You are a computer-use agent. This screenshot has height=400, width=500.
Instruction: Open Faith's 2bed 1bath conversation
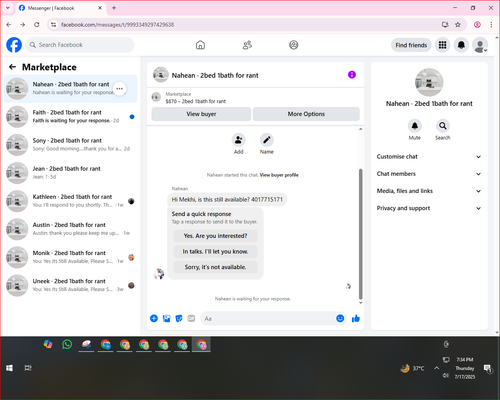pyautogui.click(x=70, y=117)
